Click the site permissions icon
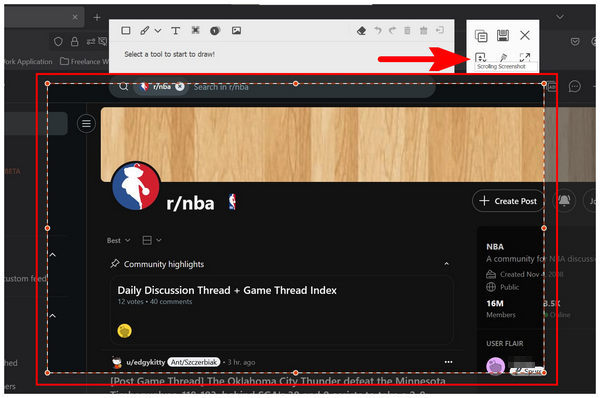 tap(91, 41)
